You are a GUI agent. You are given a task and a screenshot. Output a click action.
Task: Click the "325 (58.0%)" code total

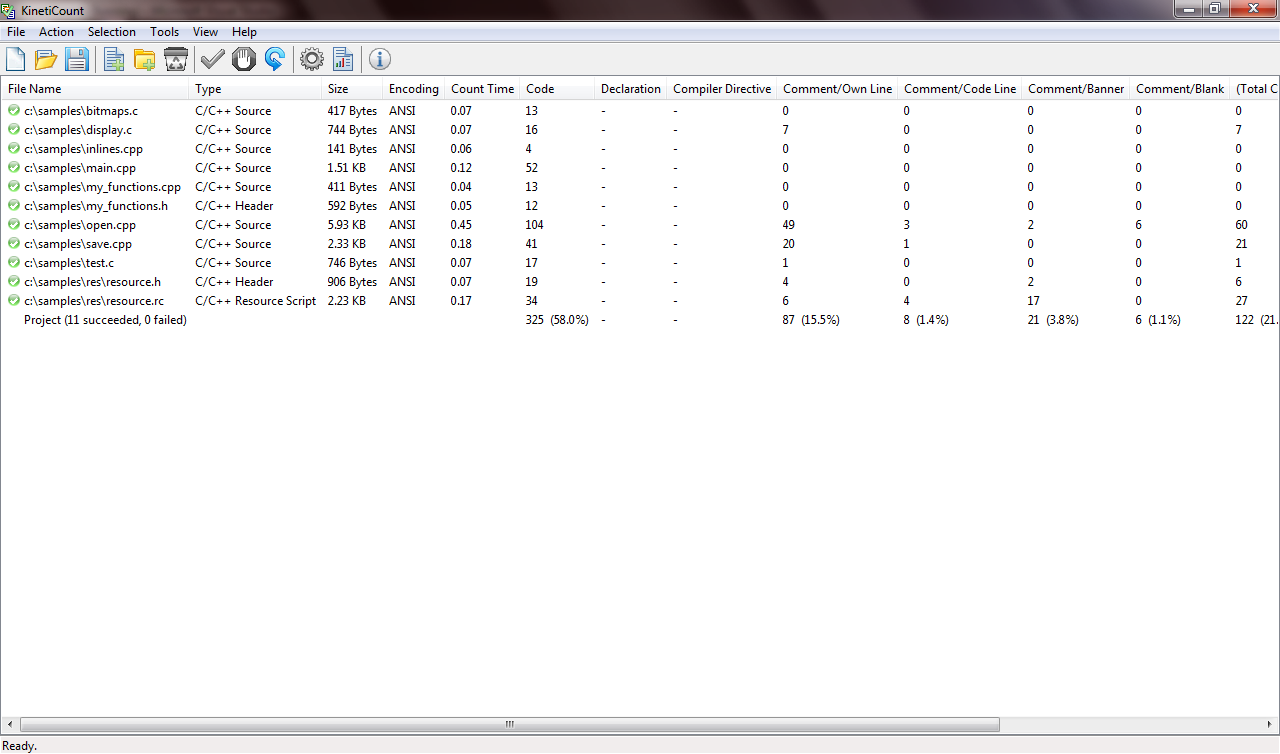(557, 320)
